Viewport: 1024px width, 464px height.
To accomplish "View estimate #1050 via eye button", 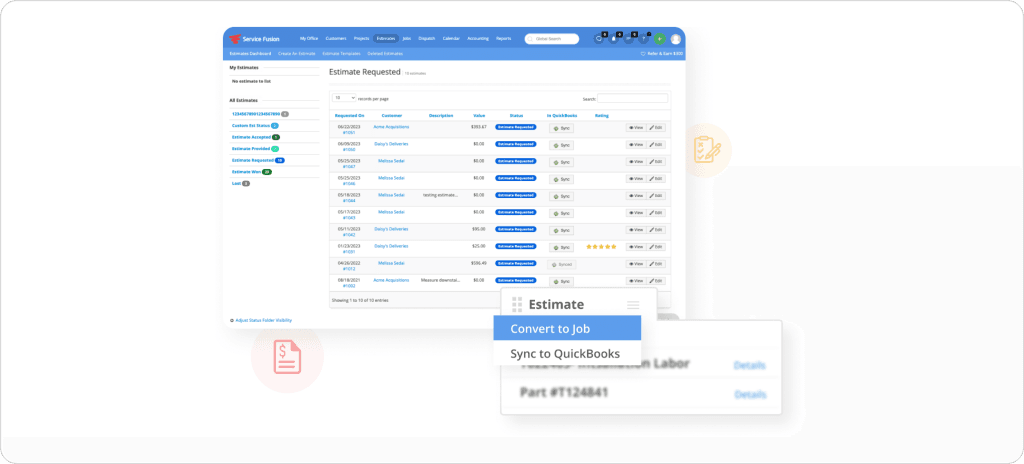I will pyautogui.click(x=636, y=145).
